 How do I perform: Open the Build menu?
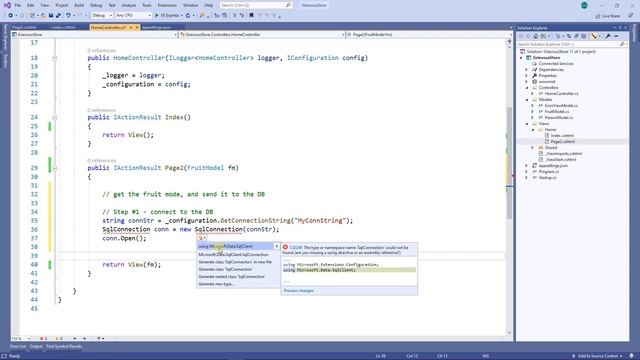(79, 5)
